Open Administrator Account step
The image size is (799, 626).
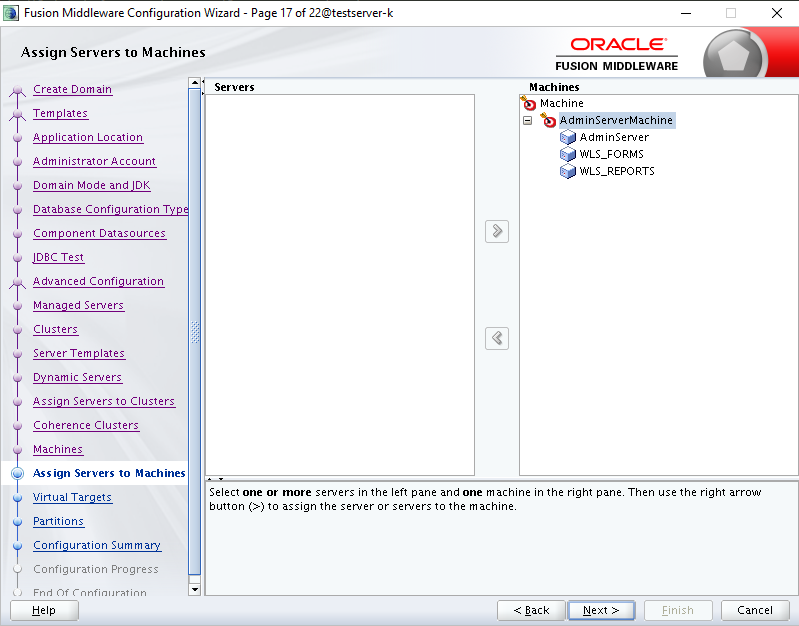point(94,161)
